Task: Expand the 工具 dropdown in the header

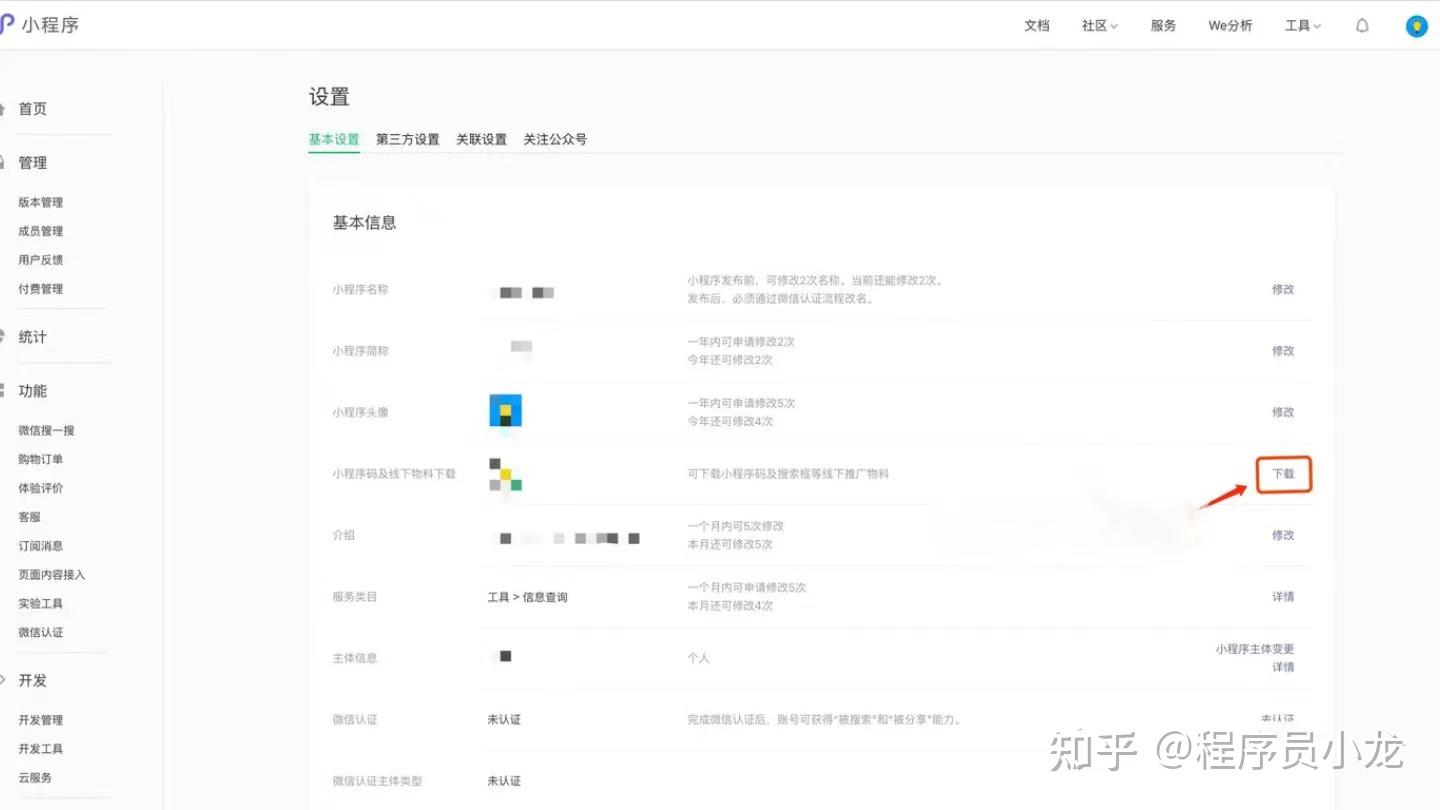Action: [1303, 26]
